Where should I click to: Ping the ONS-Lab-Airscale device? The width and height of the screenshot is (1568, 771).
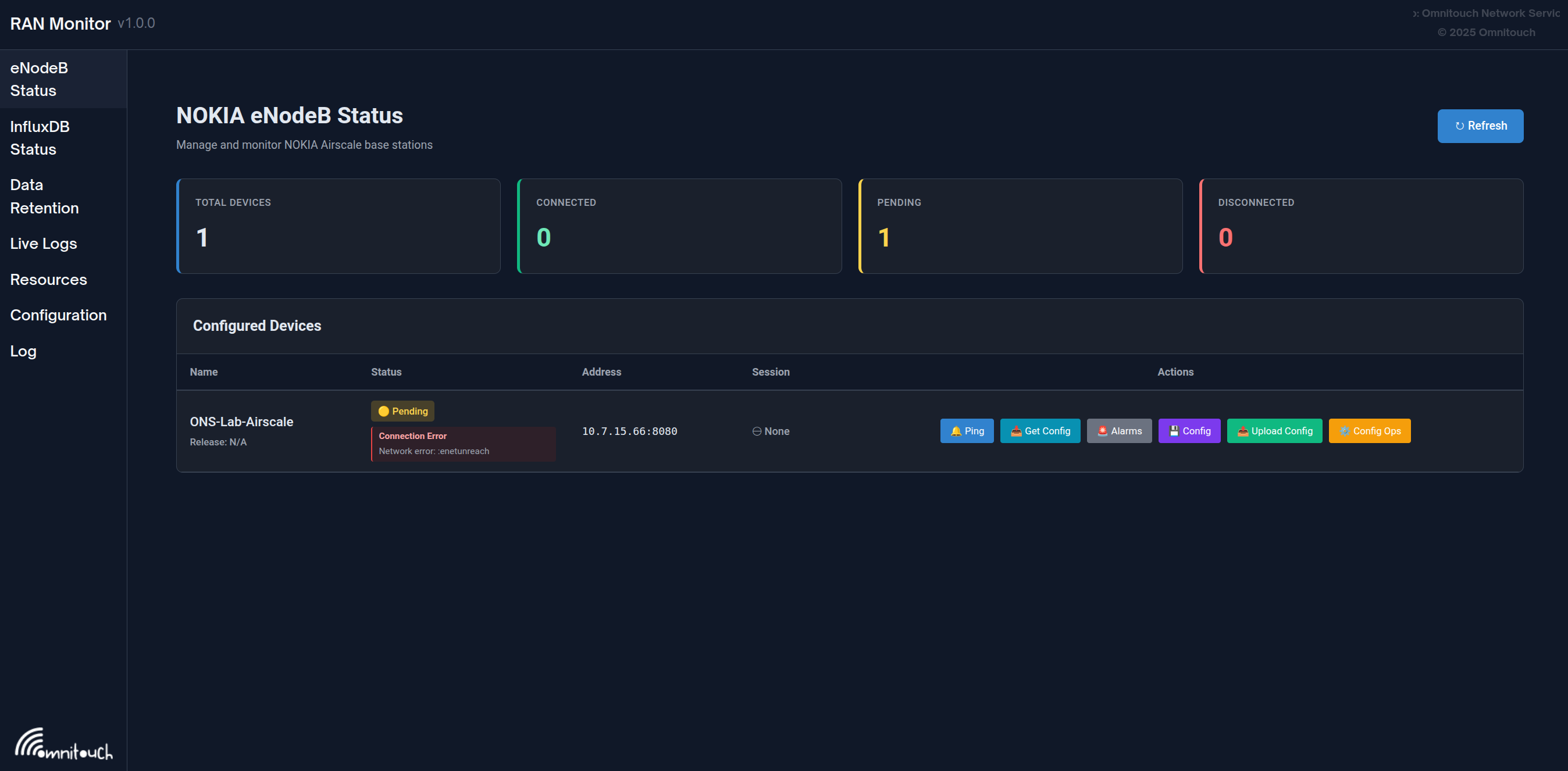[967, 431]
